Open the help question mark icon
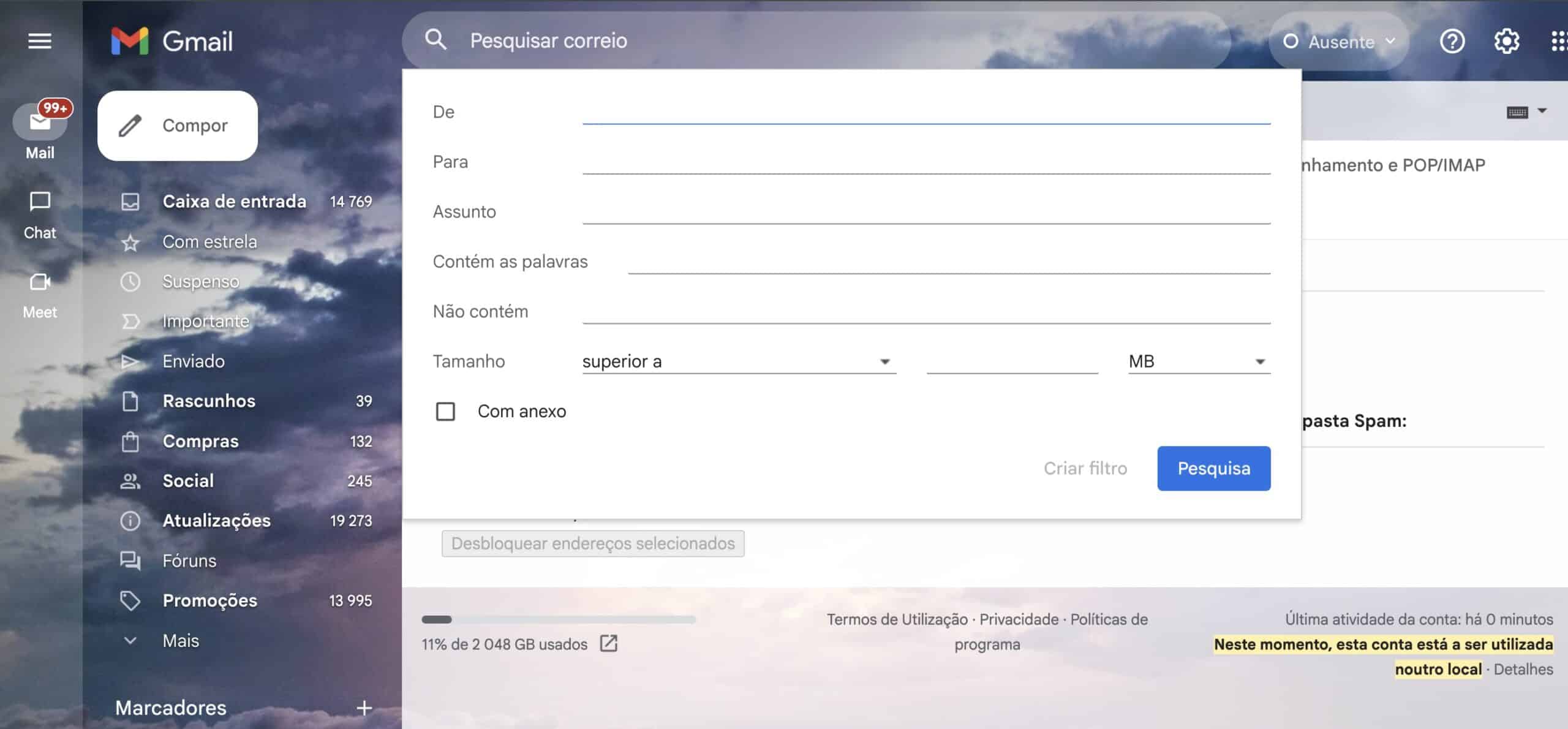The width and height of the screenshot is (1568, 729). tap(1452, 42)
